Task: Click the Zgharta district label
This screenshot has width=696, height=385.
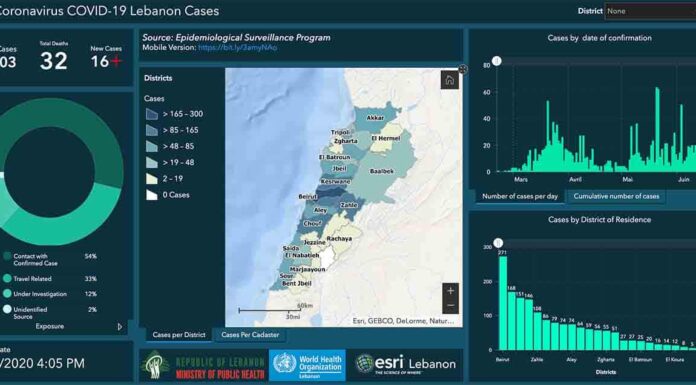Action: [x=347, y=141]
